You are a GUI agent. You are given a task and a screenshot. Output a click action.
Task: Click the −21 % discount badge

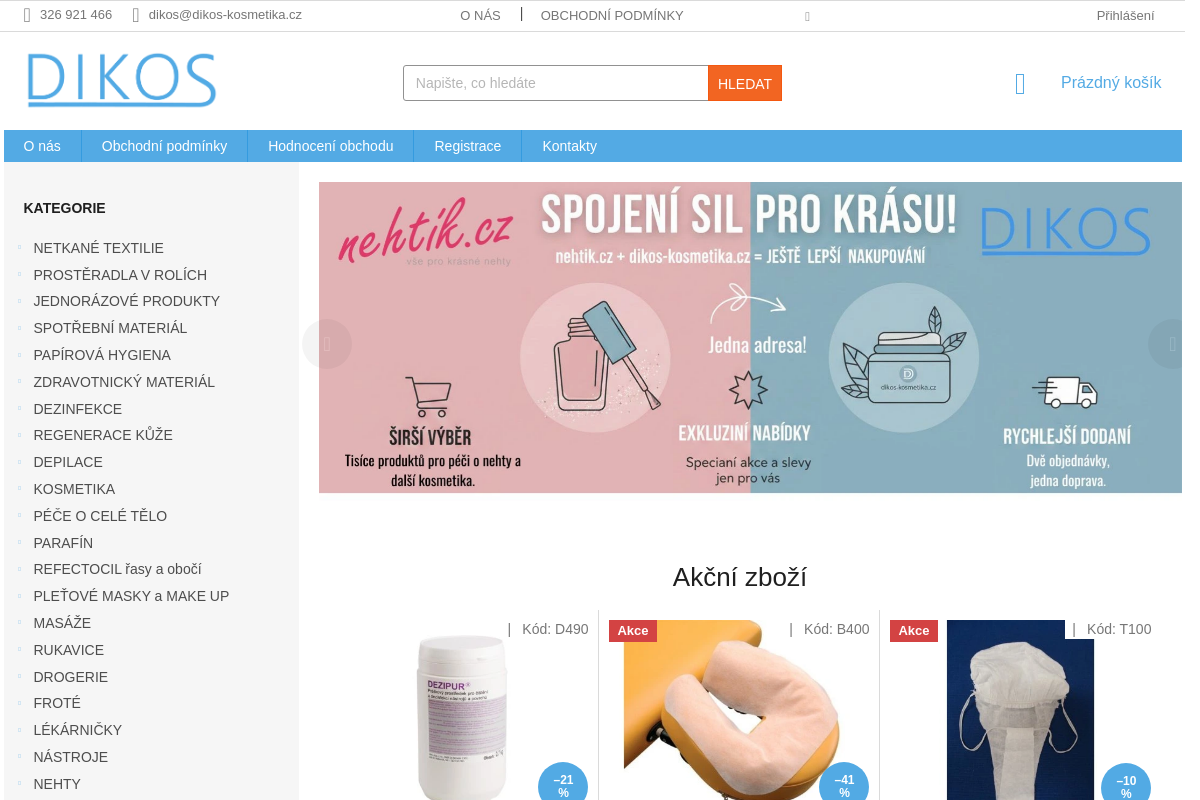click(x=563, y=785)
